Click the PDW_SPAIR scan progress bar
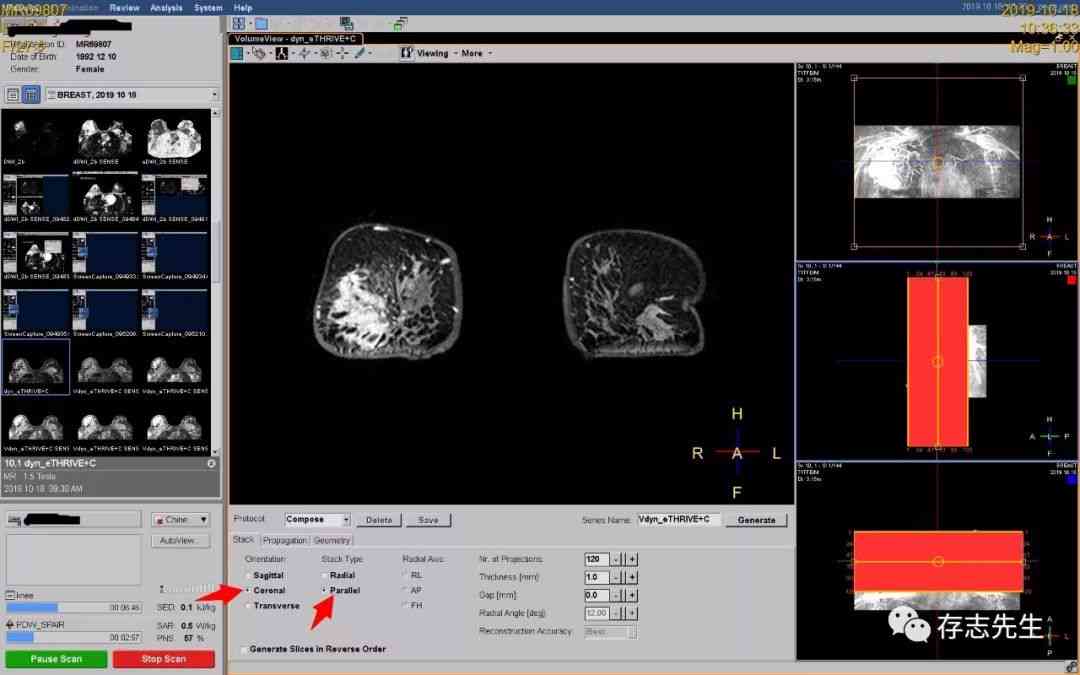The image size is (1080, 675). (x=74, y=638)
